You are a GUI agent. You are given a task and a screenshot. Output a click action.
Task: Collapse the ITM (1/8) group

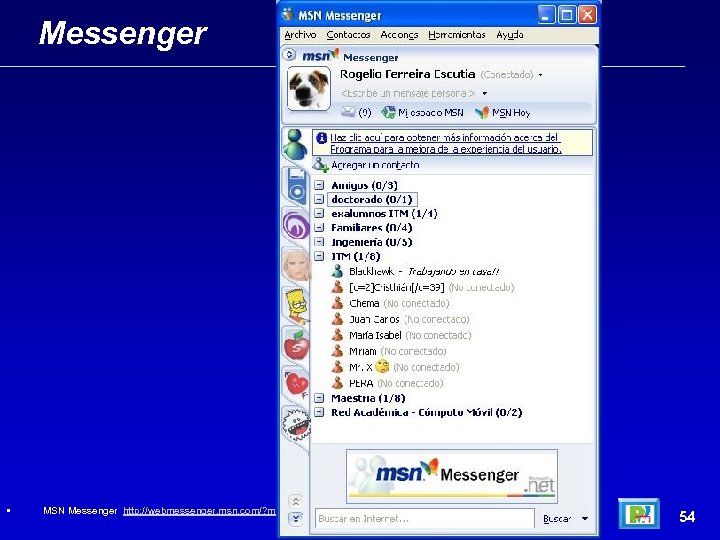click(x=319, y=256)
